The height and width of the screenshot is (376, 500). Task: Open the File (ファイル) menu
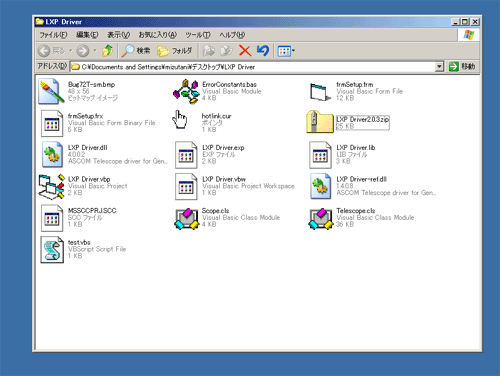[x=53, y=35]
